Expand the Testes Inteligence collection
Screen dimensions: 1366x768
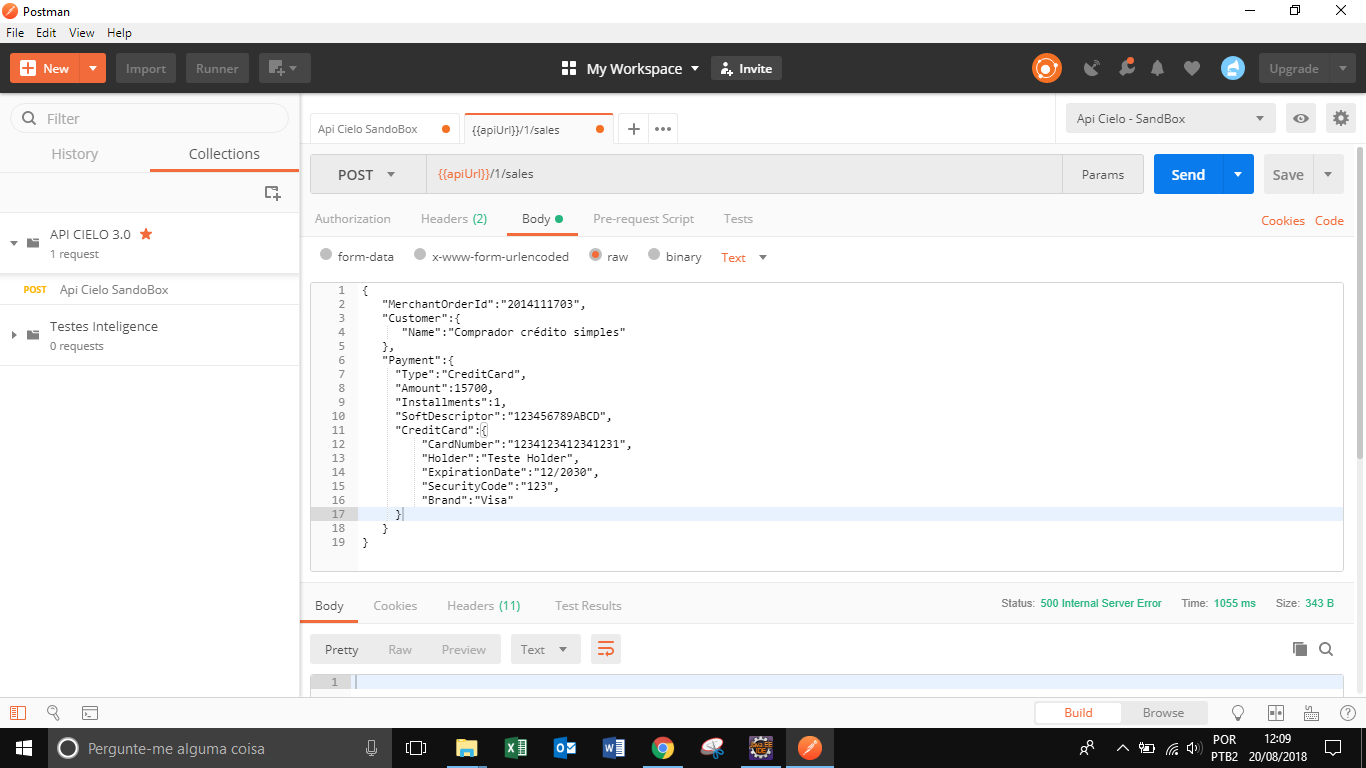point(14,335)
